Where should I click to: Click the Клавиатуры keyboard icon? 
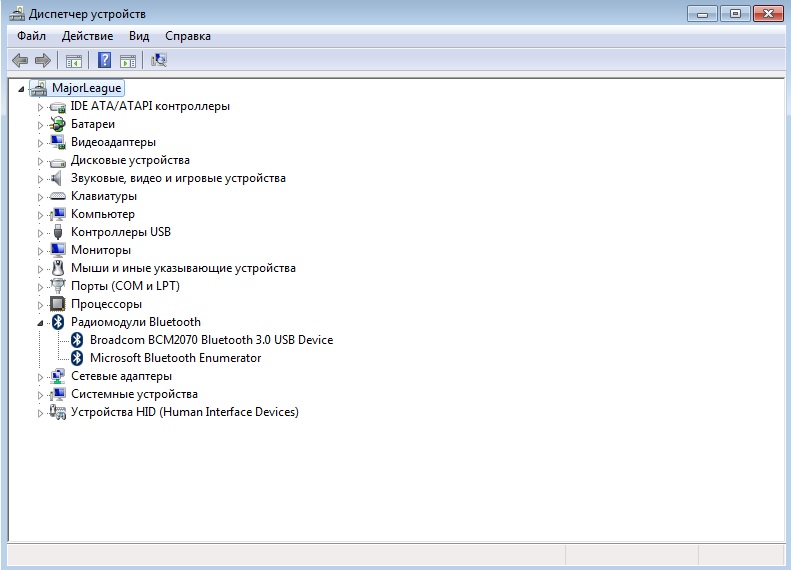click(58, 196)
